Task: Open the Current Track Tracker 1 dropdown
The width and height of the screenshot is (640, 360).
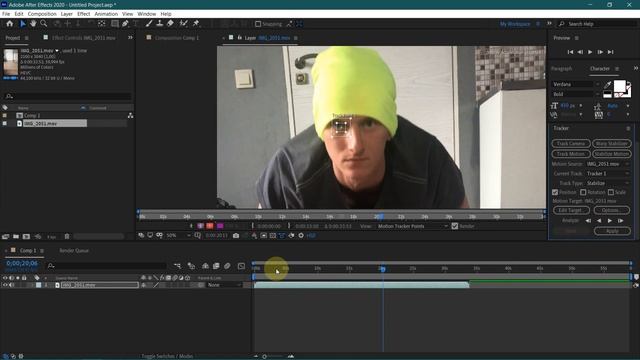Action: pos(608,174)
